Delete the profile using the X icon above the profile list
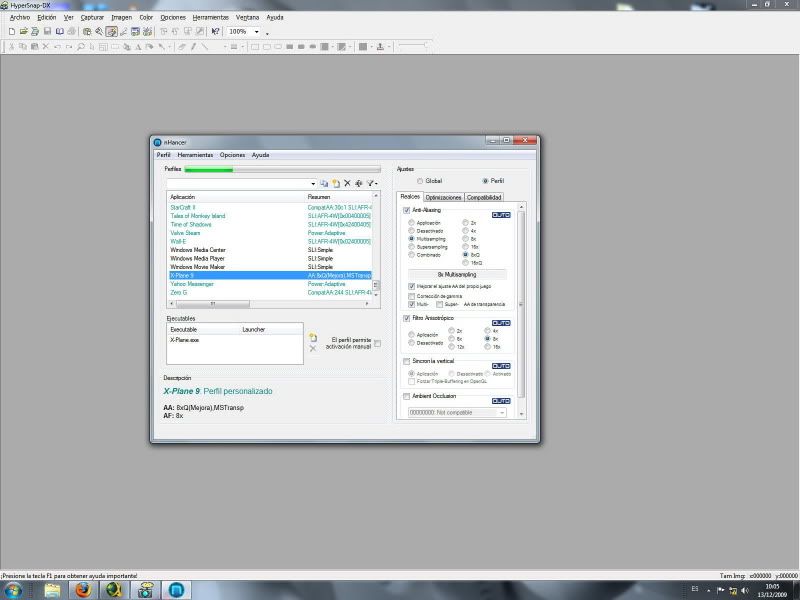800x600 pixels. pos(347,183)
